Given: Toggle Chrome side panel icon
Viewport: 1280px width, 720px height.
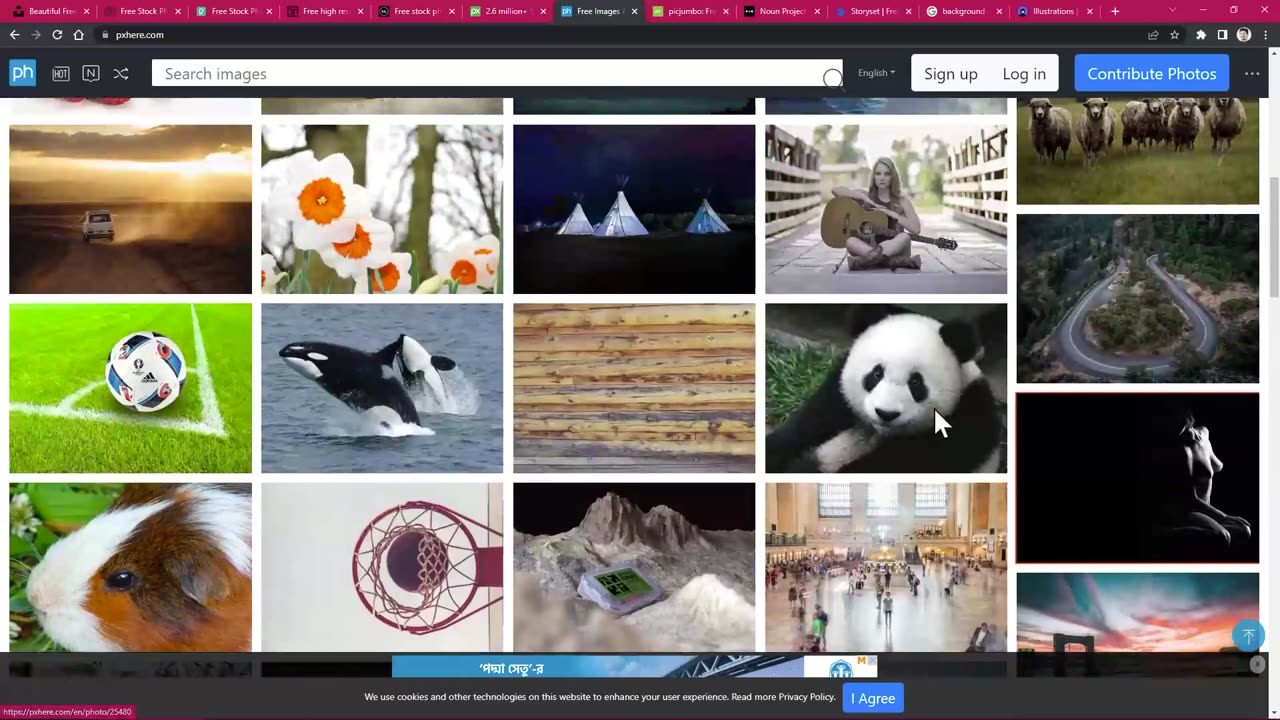Looking at the screenshot, I should point(1222,35).
